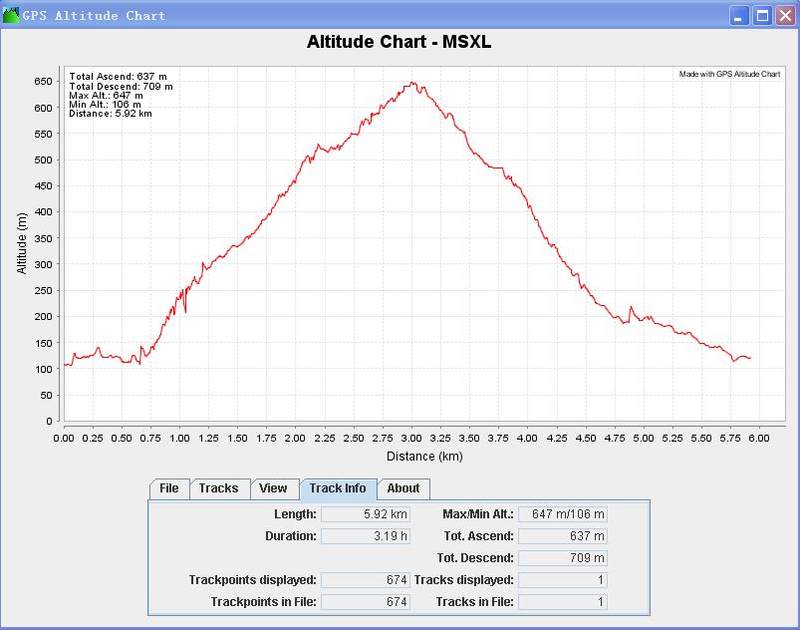Click the 'Made with GPS Altitude Chart' label
This screenshot has width=800, height=630.
coord(730,74)
